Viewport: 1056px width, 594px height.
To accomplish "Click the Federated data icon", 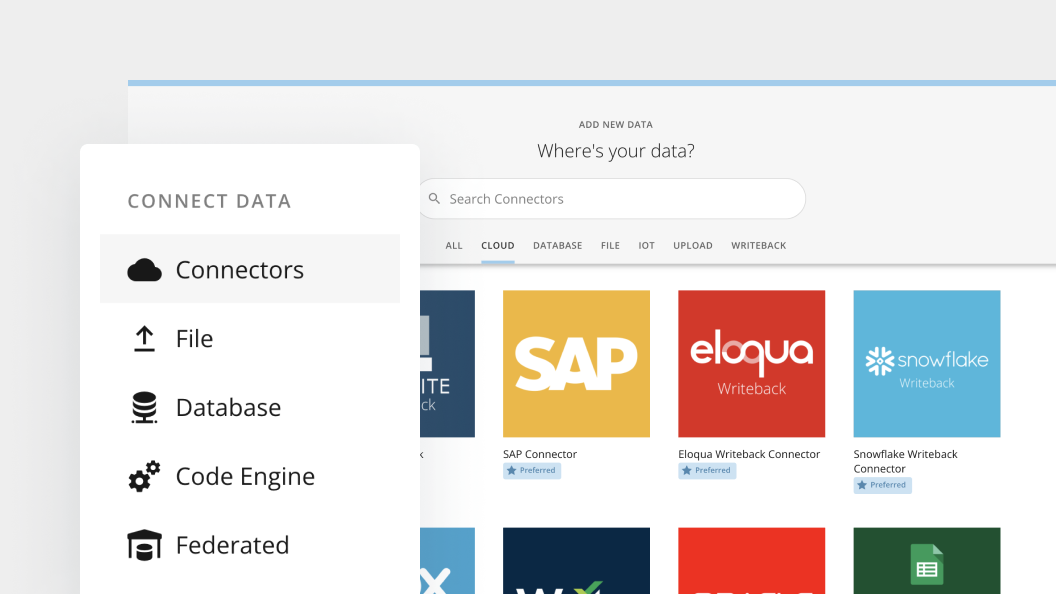I will [144, 545].
